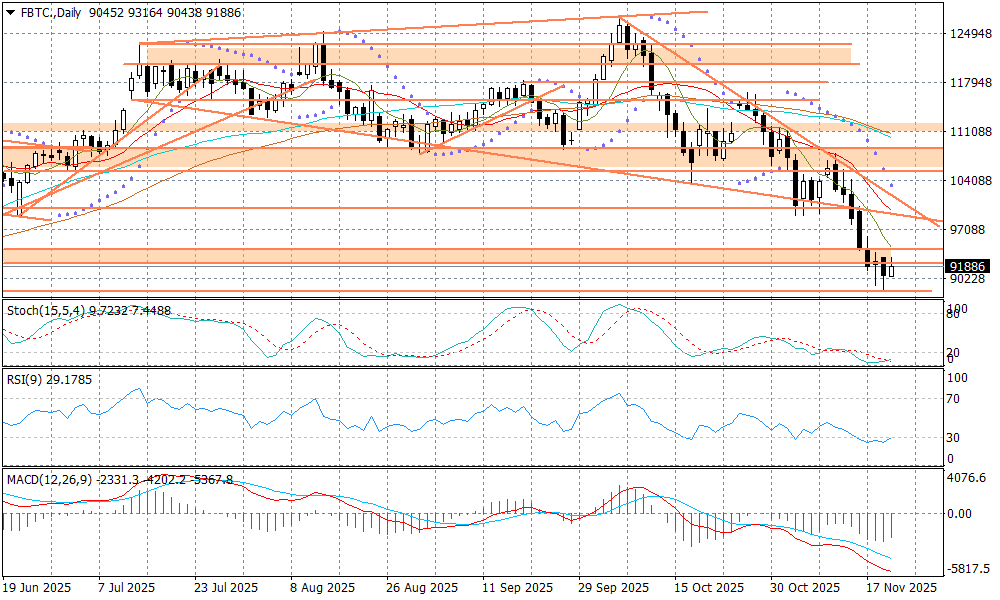Click the 117946 price scale level
Image resolution: width=1000 pixels, height=600 pixels.
tap(969, 83)
